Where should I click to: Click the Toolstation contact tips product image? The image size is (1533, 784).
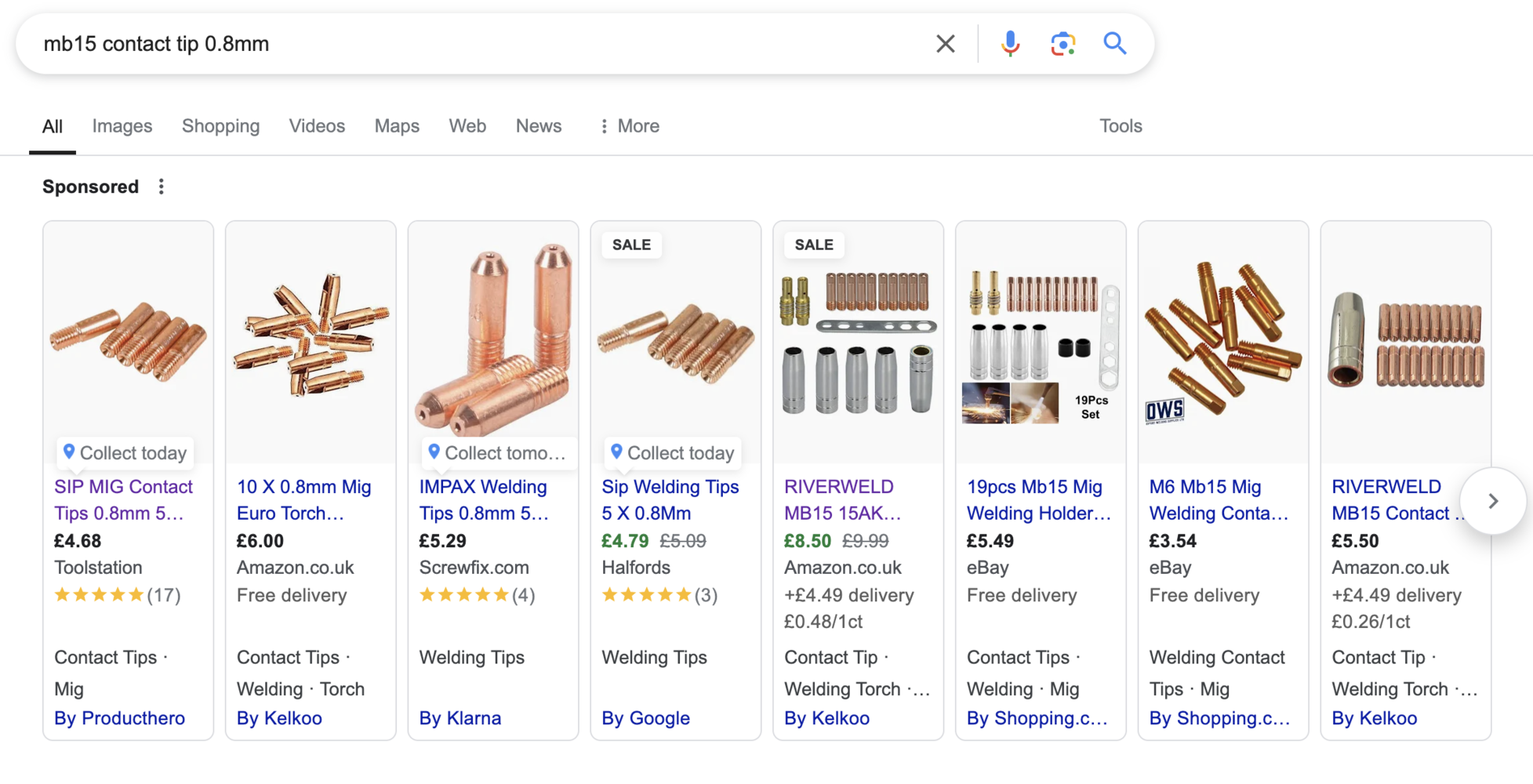[x=129, y=343]
